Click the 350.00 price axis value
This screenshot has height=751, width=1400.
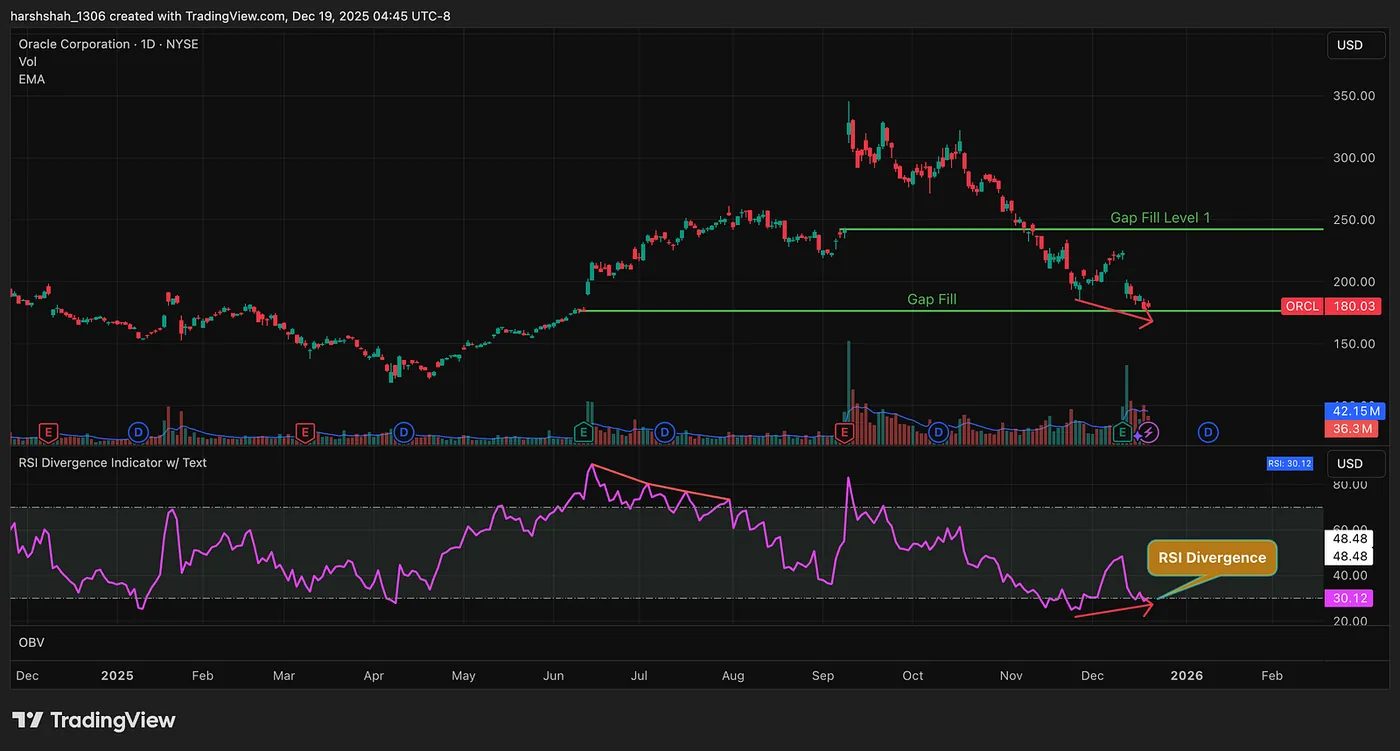pos(1352,96)
